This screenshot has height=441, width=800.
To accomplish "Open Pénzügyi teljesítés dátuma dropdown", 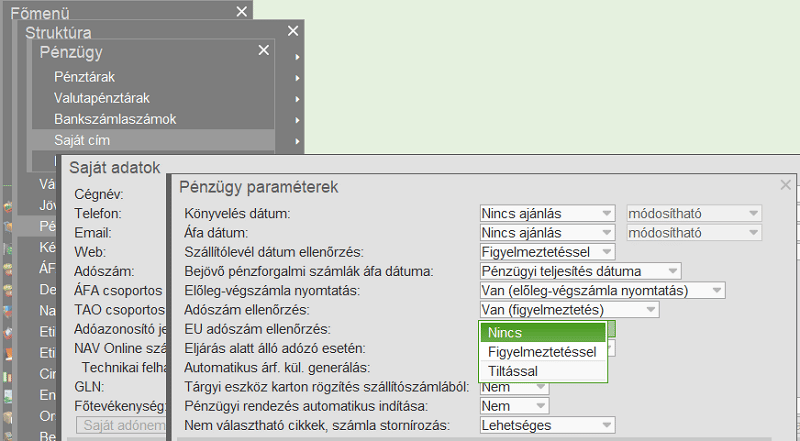I will click(580, 271).
